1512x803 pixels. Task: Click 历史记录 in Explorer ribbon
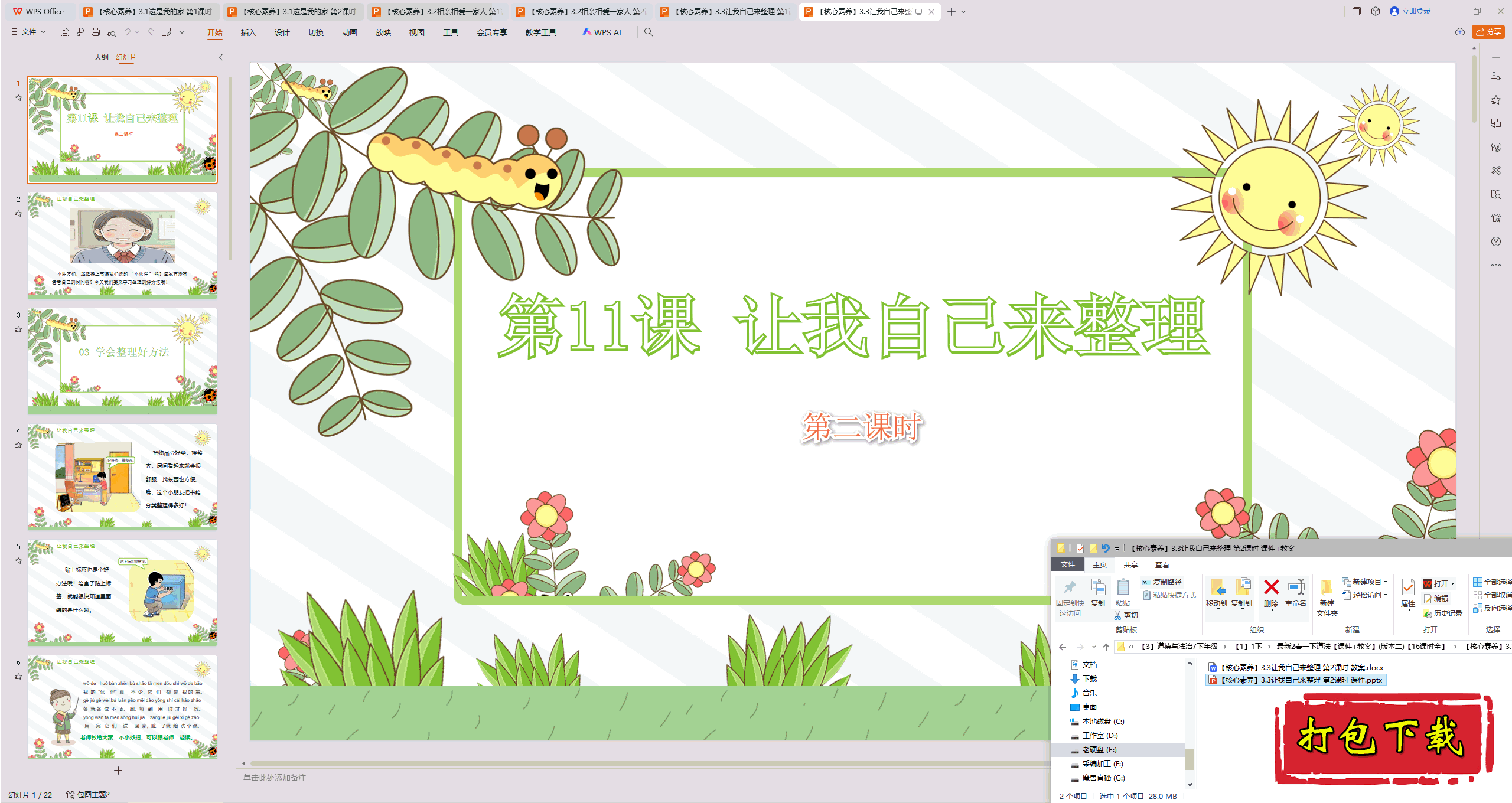[x=1442, y=613]
